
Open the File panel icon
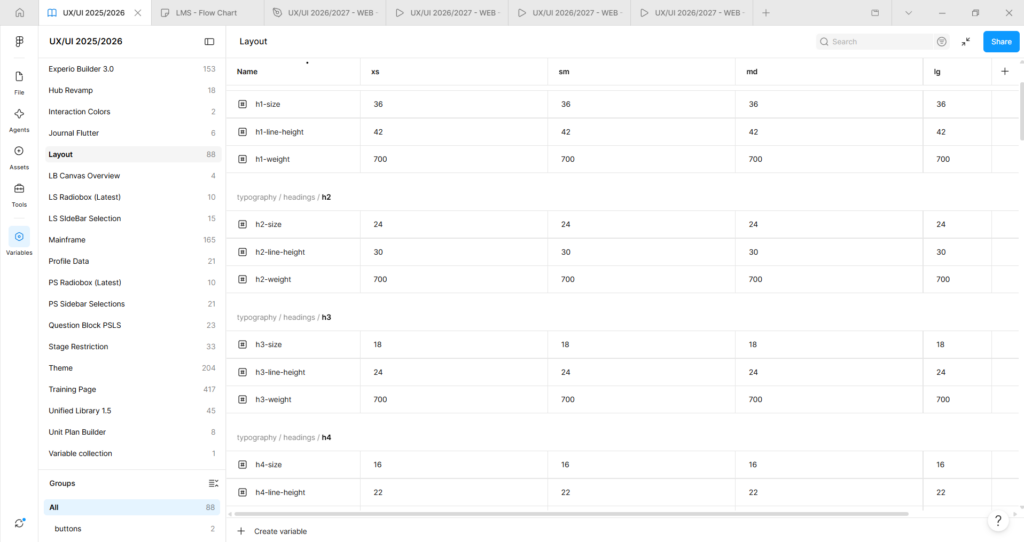click(19, 82)
